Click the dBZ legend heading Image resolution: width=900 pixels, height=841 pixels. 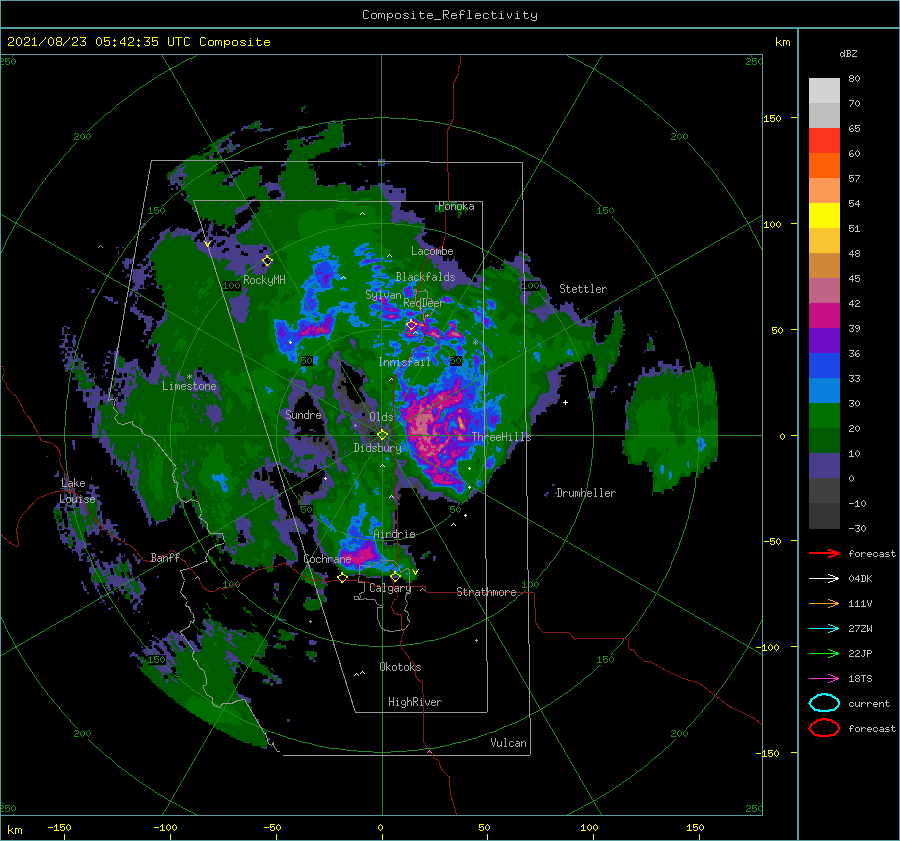(x=848, y=53)
